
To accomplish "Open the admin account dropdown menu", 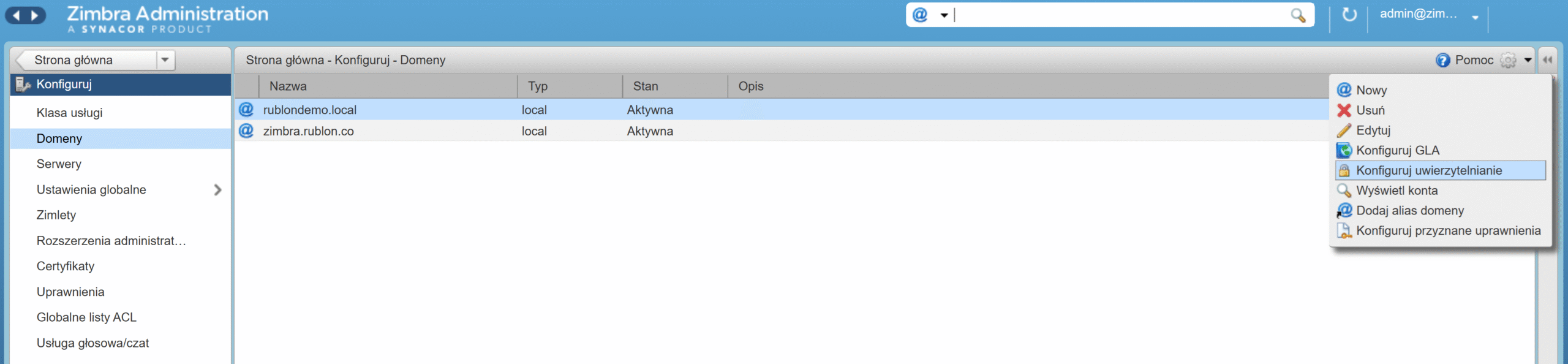I will (1475, 17).
